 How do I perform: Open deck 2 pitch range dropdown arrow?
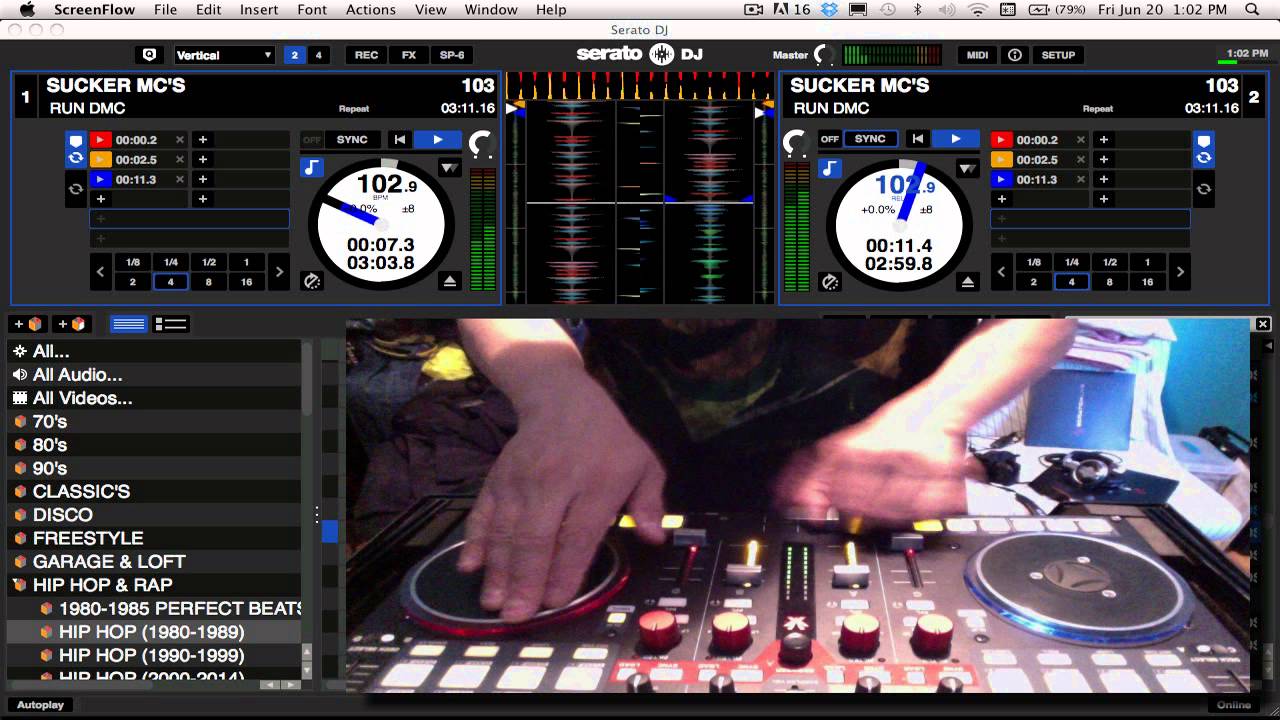pyautogui.click(x=967, y=168)
